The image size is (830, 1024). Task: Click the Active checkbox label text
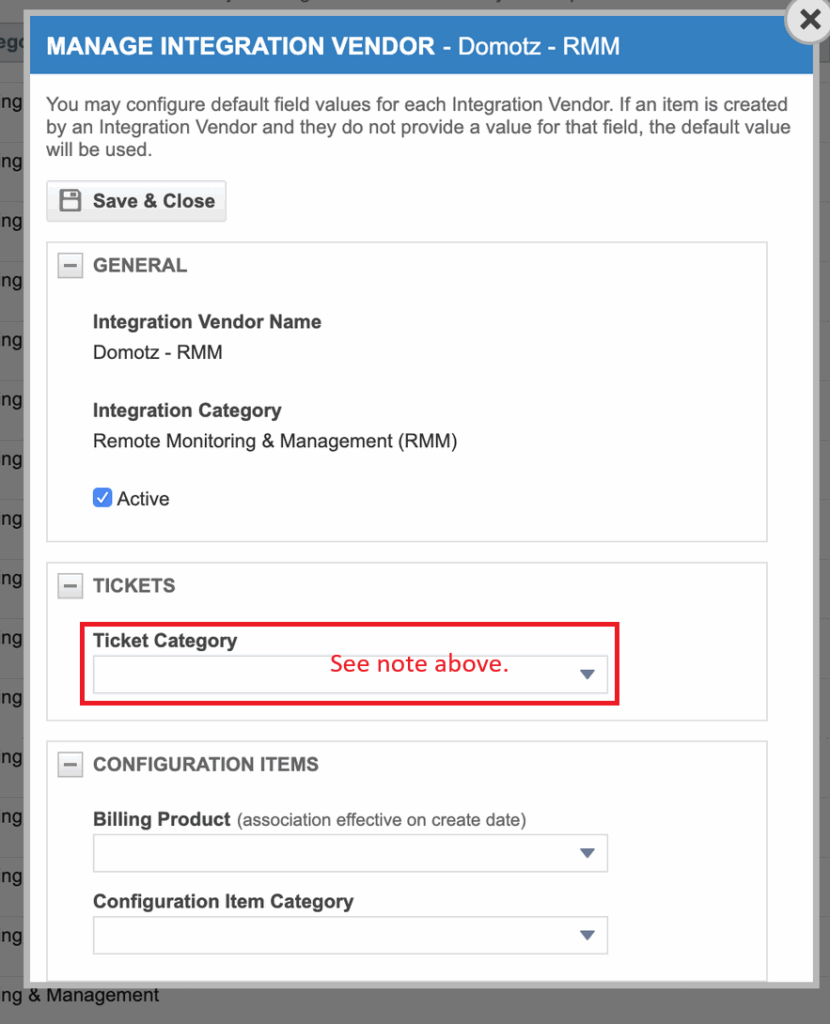[x=143, y=499]
